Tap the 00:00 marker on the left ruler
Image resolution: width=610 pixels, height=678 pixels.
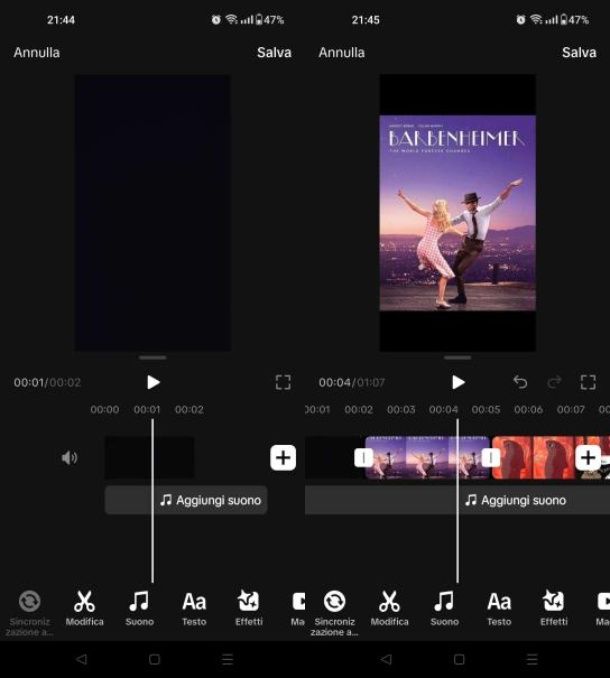tap(105, 409)
